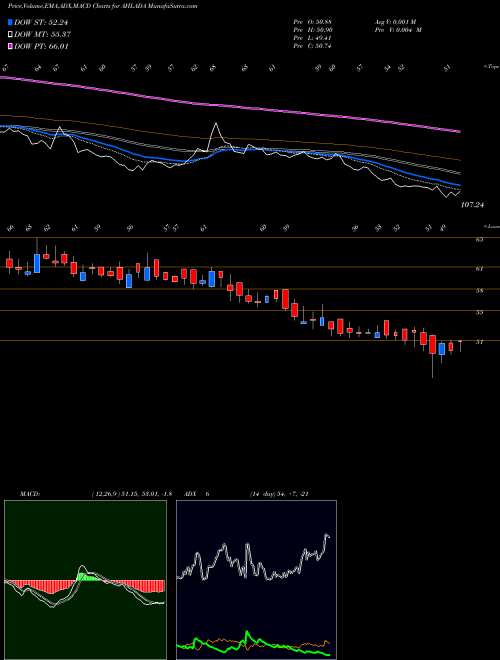Click the blue DOW ST legend swatch
The width and height of the screenshot is (500, 660).
10,22
